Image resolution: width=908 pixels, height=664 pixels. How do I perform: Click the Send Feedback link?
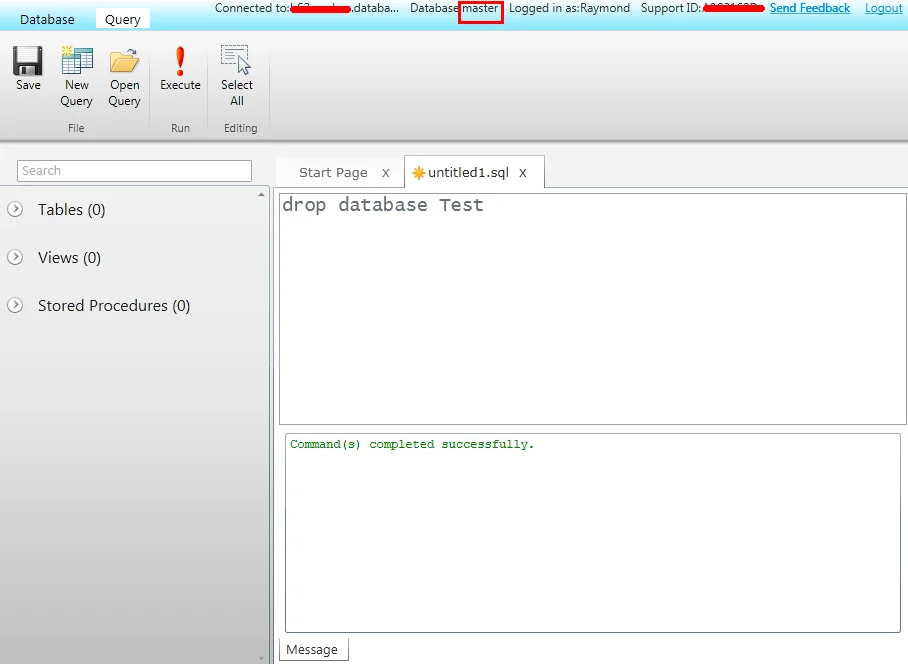click(x=809, y=8)
